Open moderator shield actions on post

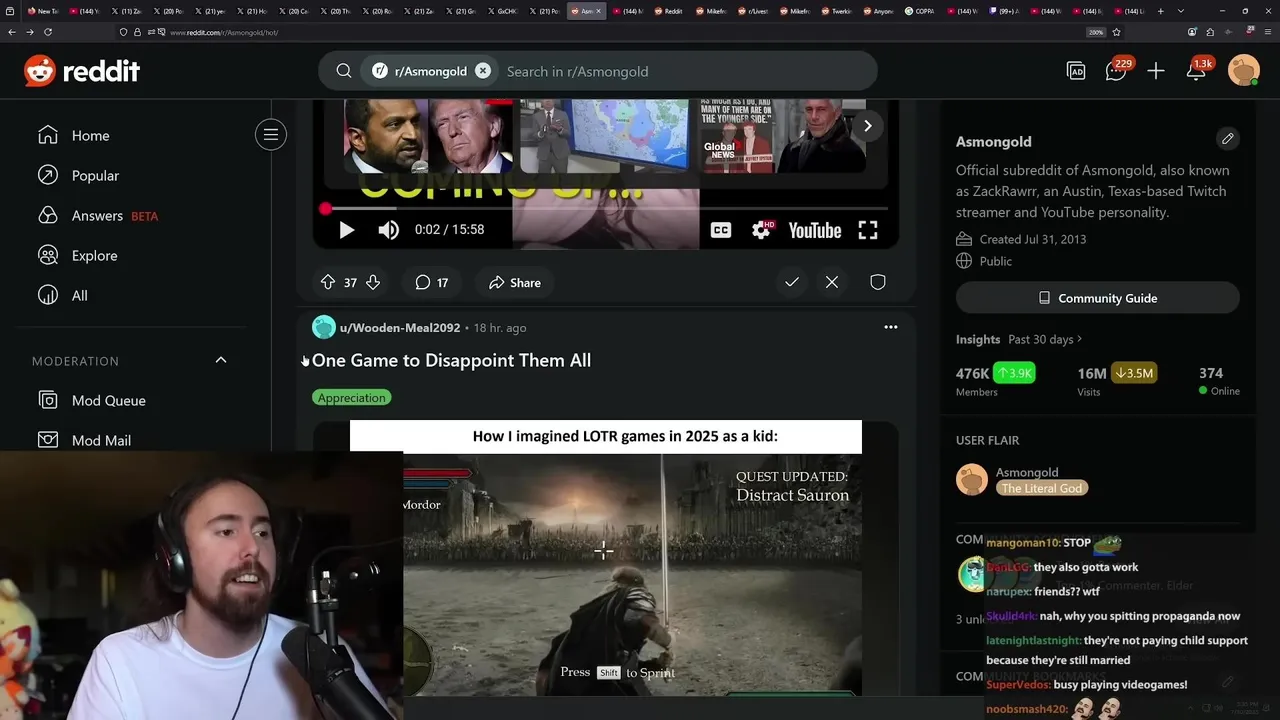coord(877,283)
